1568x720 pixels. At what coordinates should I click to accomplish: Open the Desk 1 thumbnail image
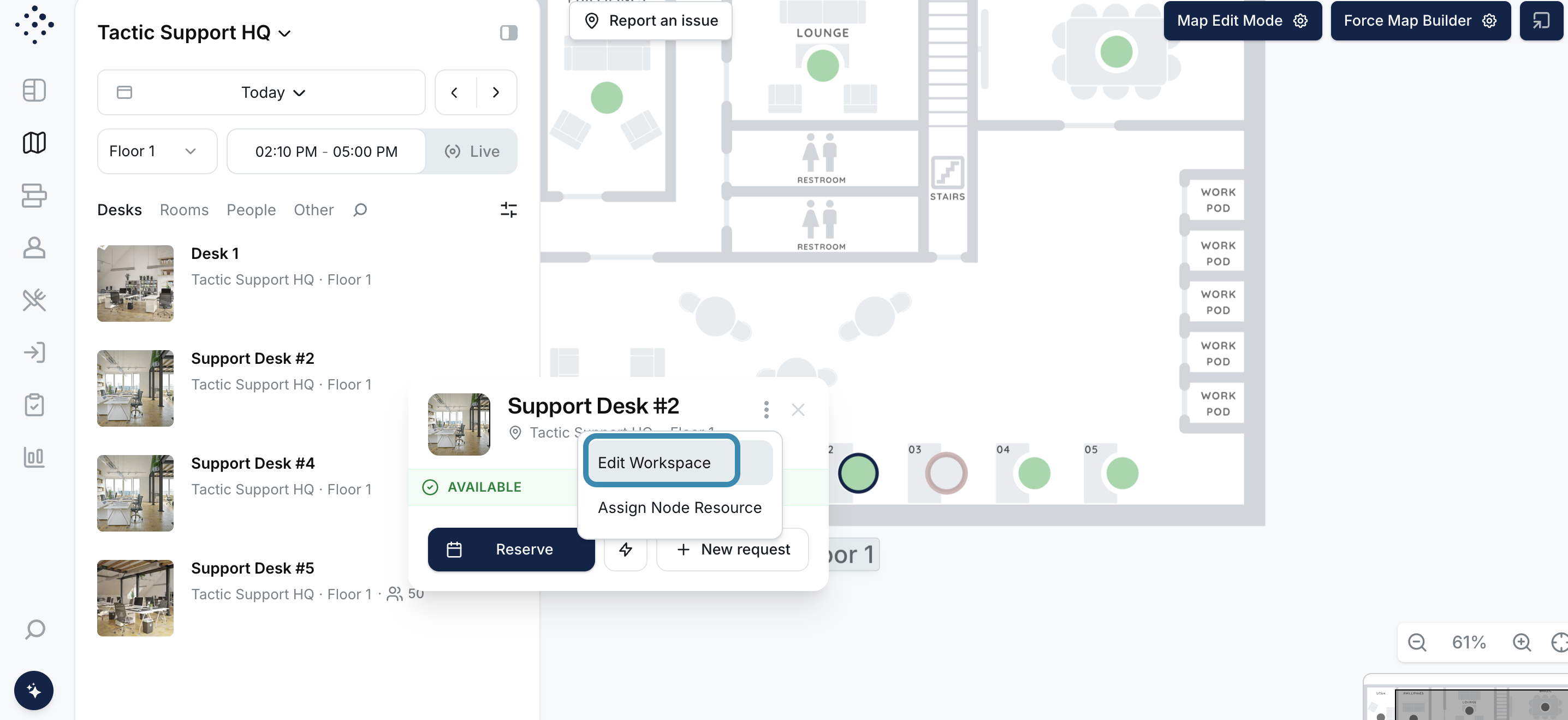pos(135,284)
